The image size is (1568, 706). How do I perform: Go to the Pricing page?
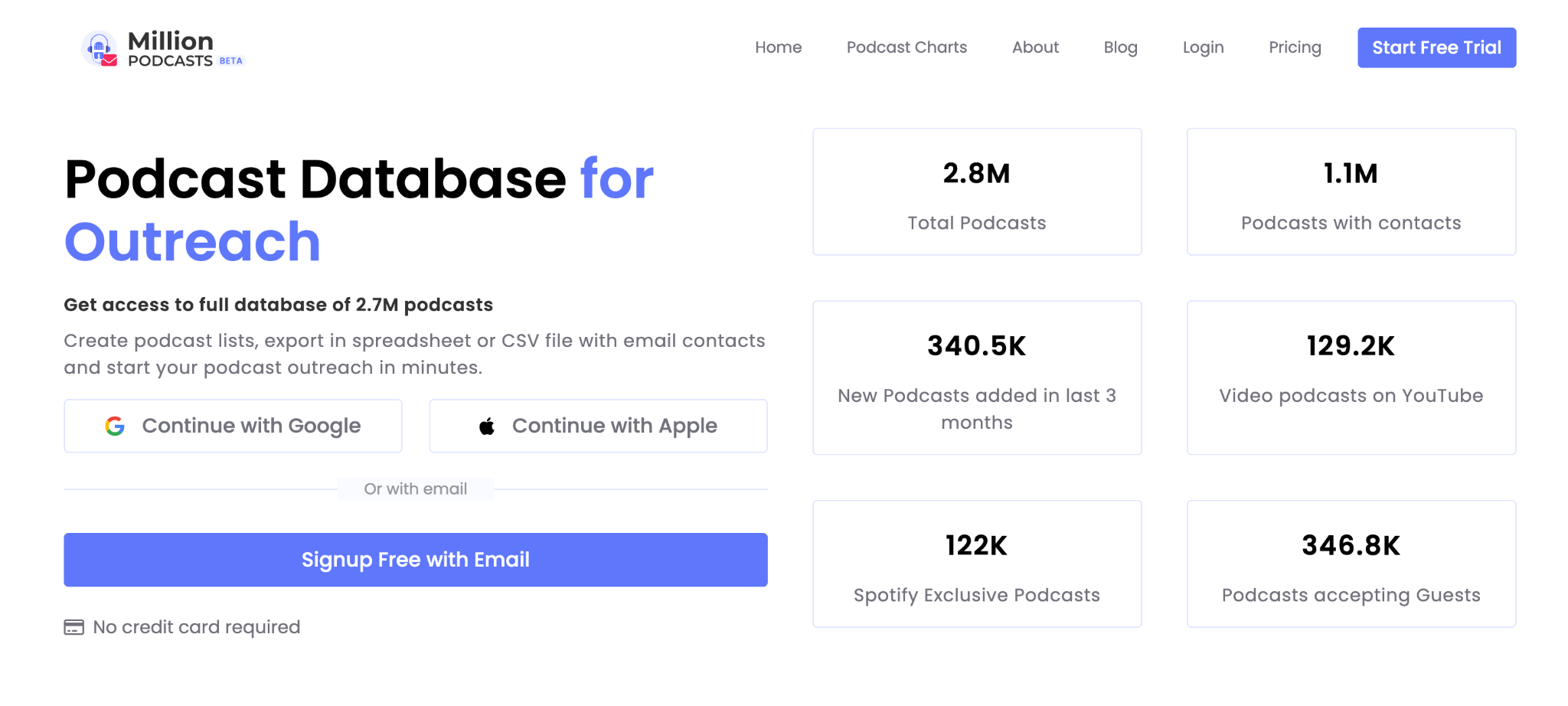click(1295, 47)
